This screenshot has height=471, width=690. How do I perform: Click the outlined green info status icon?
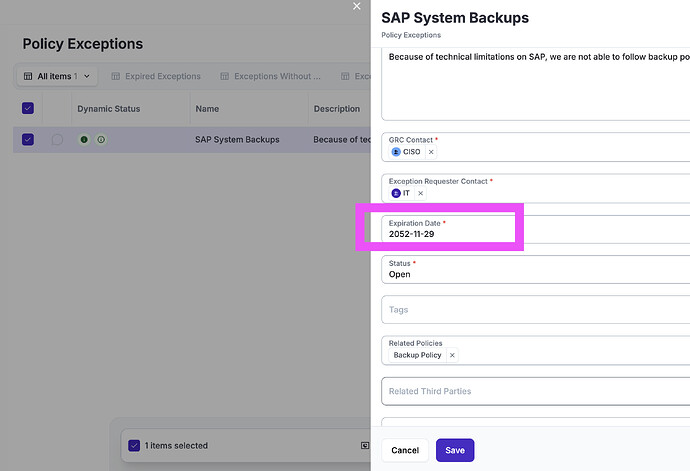101,140
